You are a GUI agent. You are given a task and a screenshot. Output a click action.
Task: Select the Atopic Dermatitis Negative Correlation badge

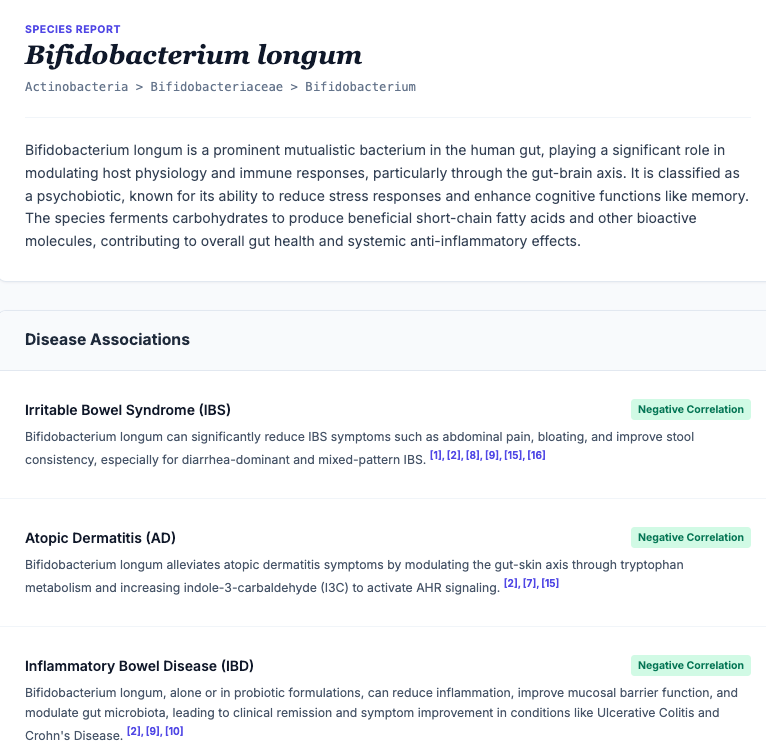pos(690,537)
